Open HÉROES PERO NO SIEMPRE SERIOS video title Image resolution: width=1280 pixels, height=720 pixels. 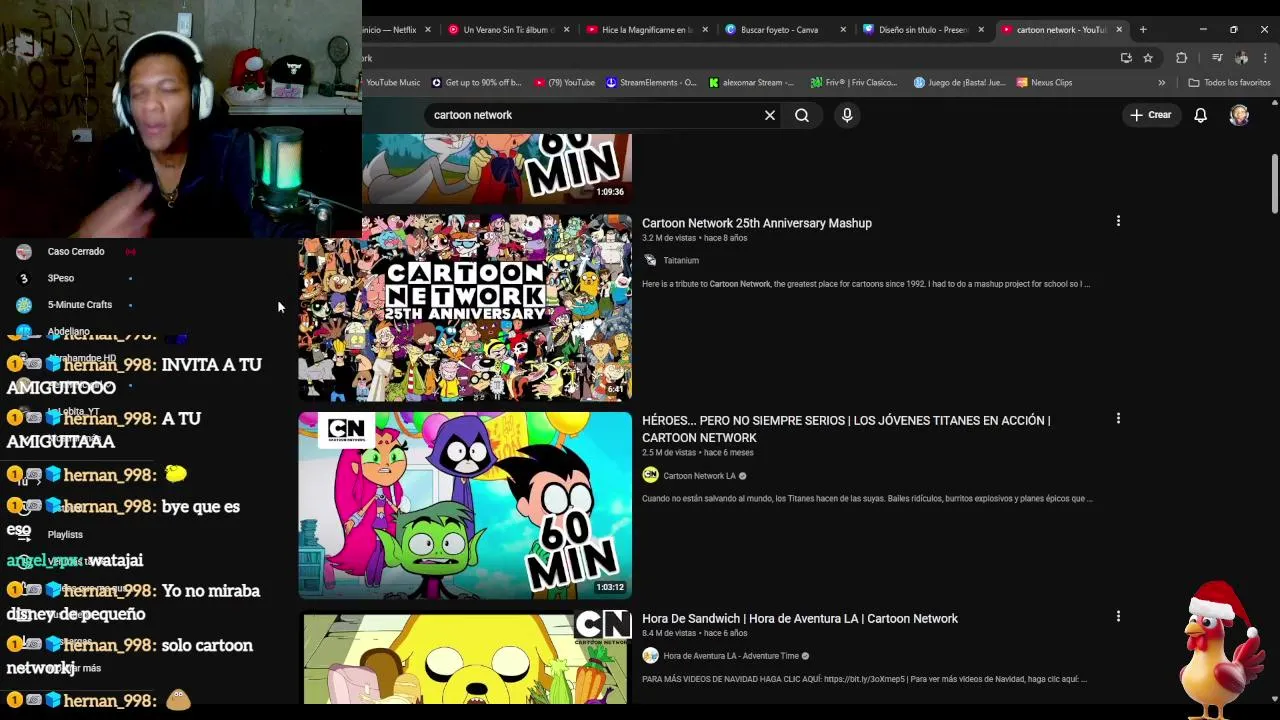[x=846, y=429]
